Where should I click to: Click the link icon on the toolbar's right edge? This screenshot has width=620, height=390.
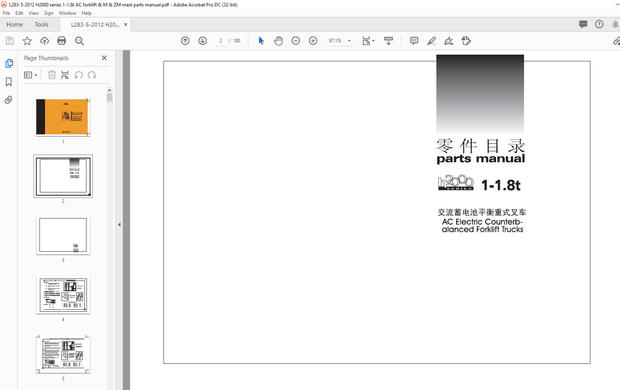point(616,41)
